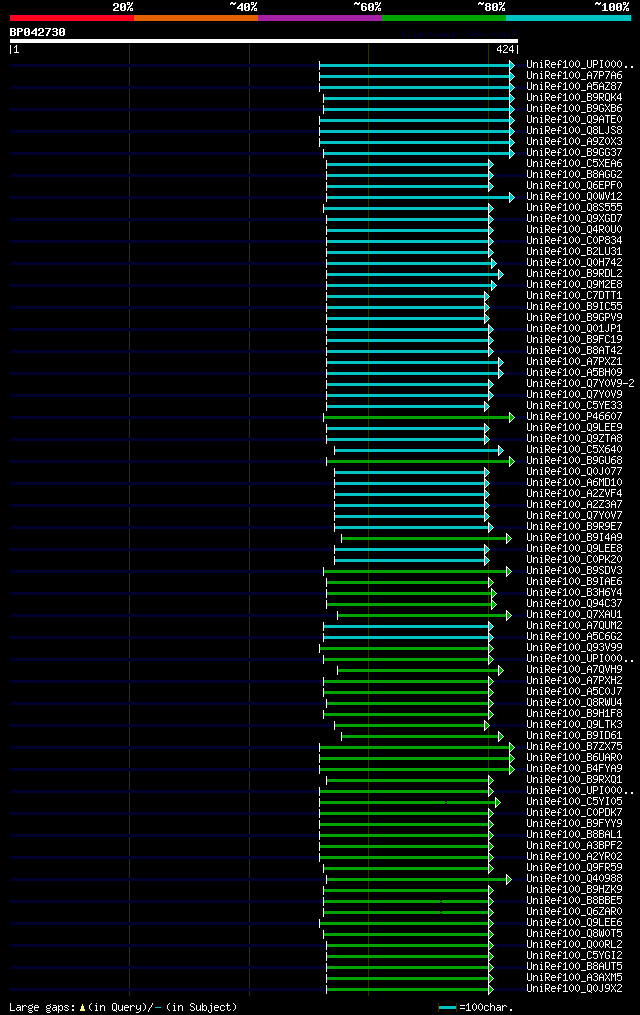
Task: Select the UniRef100_Q9ZTA8 label
Action: click(x=574, y=439)
